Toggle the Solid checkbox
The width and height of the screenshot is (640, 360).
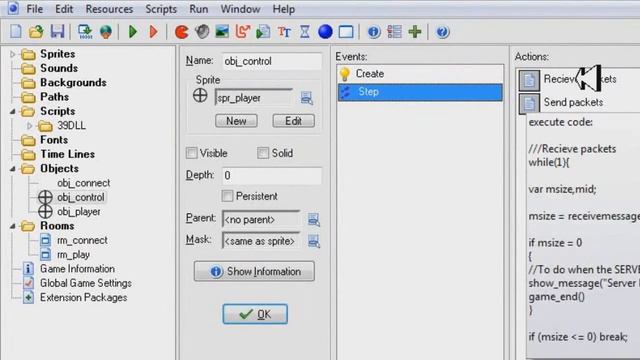click(263, 153)
